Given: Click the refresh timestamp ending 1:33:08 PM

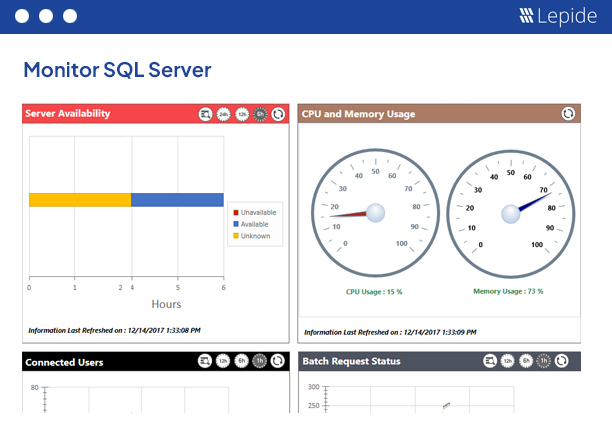Looking at the screenshot, I should click(114, 330).
